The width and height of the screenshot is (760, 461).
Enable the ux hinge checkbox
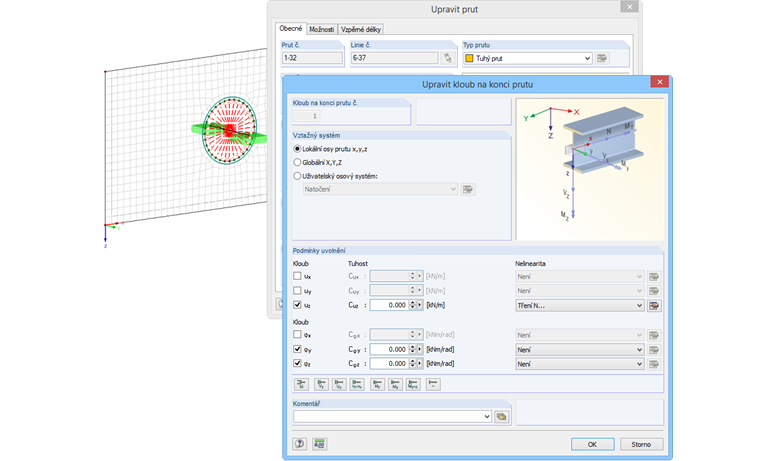[297, 276]
